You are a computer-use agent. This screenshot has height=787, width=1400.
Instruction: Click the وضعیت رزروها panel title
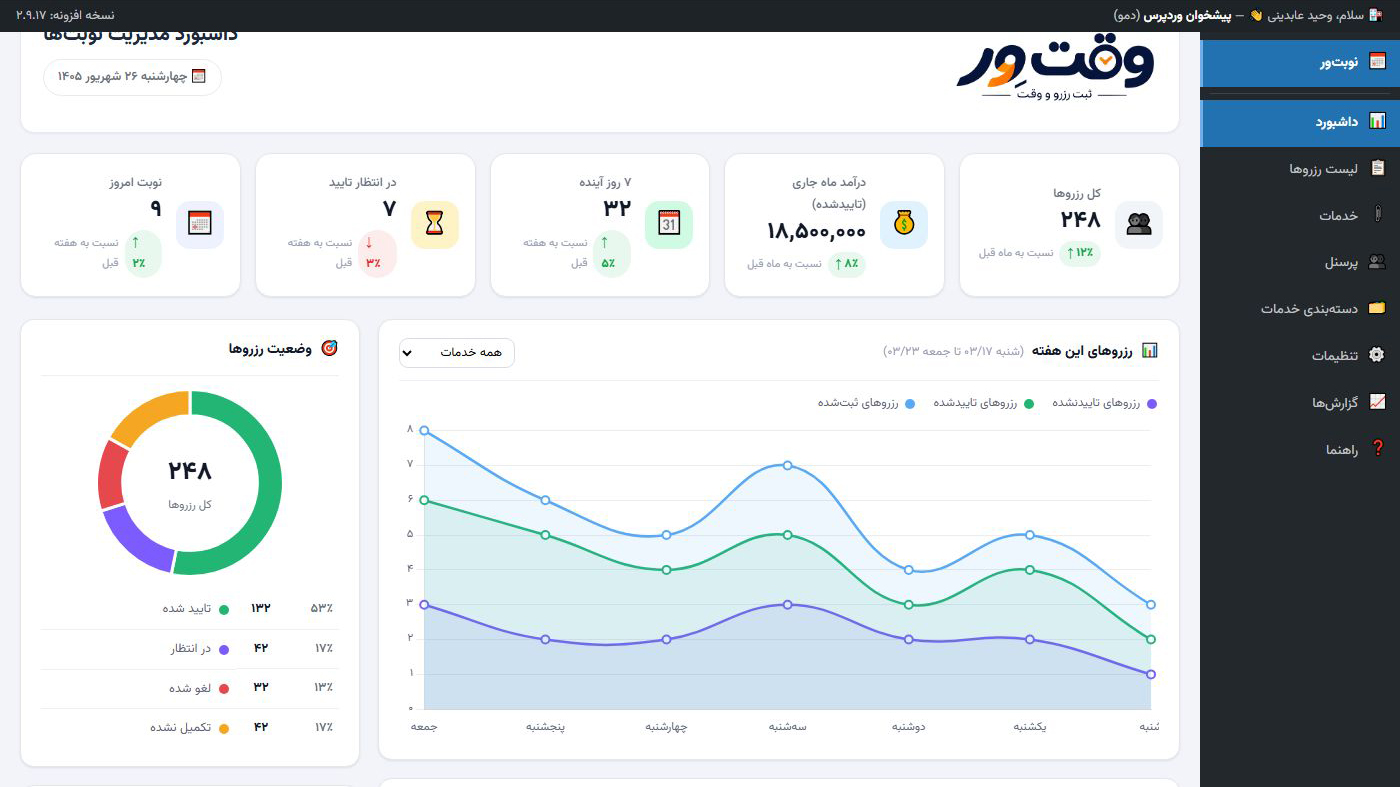coord(270,349)
